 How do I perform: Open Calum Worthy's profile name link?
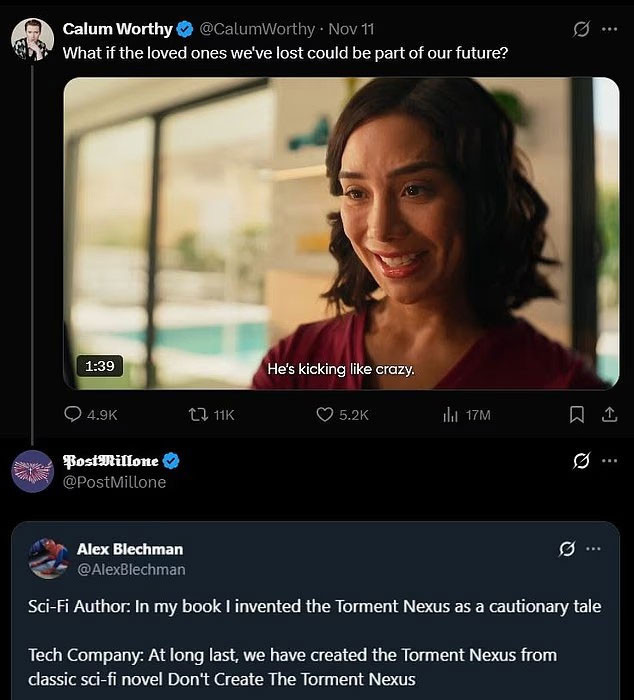[115, 29]
